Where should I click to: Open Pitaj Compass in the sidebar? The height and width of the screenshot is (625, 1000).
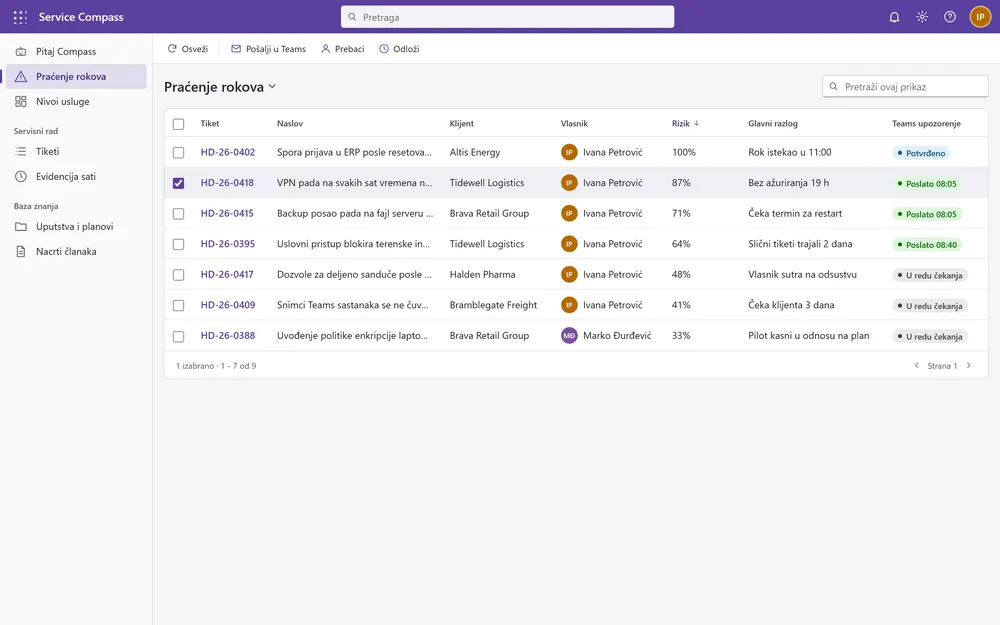(76, 52)
